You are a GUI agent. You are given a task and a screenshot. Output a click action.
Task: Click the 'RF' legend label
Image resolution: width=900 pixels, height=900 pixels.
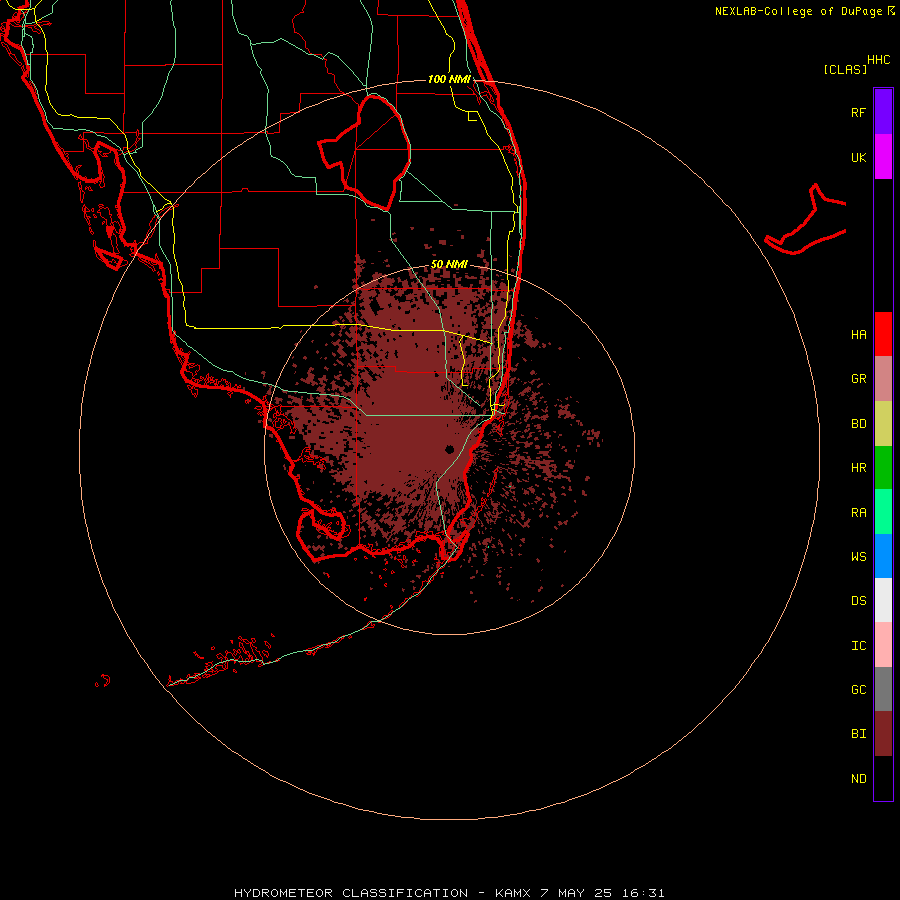(858, 112)
